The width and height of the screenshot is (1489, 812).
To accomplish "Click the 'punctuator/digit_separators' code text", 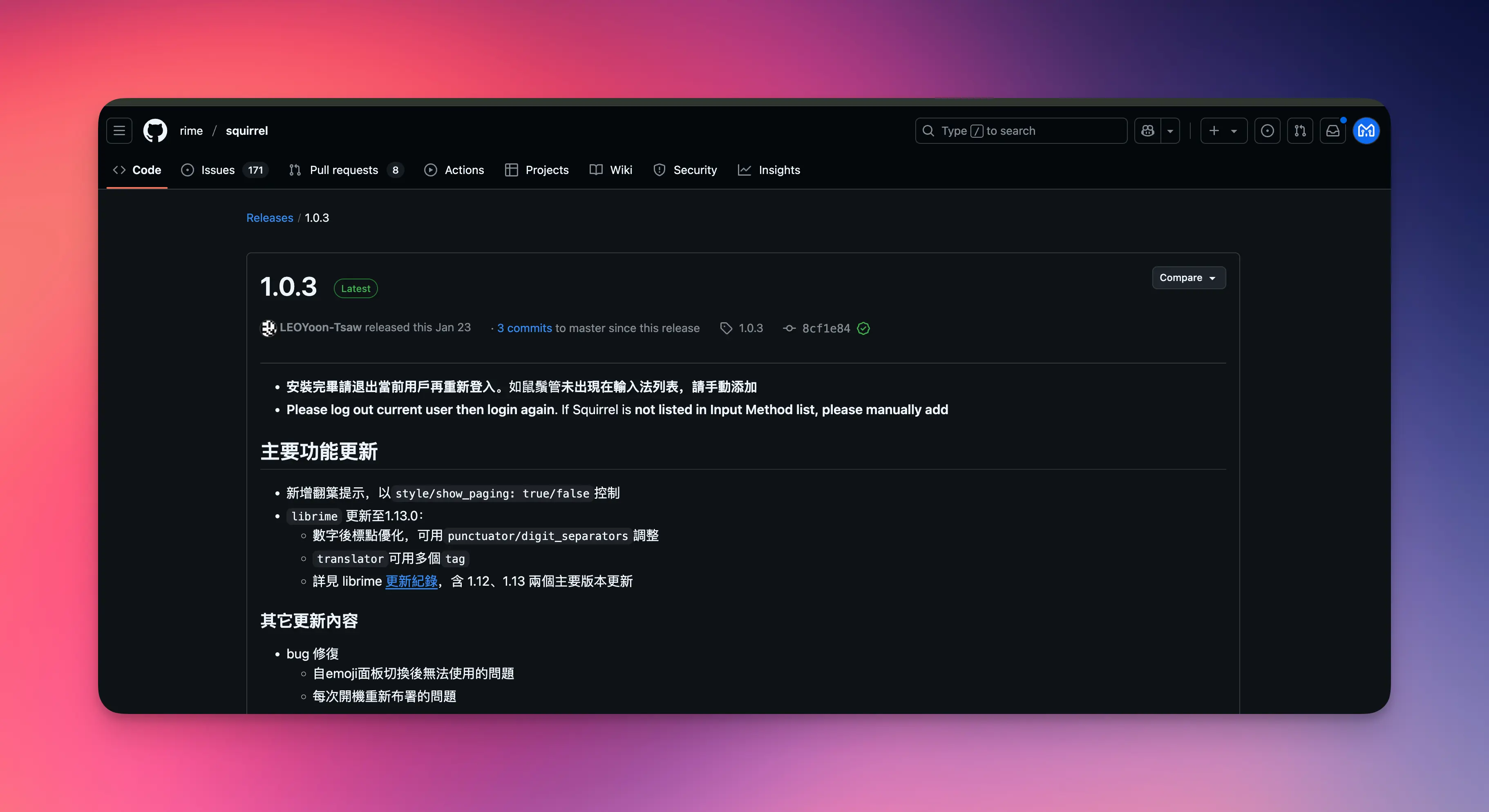I will click(538, 536).
